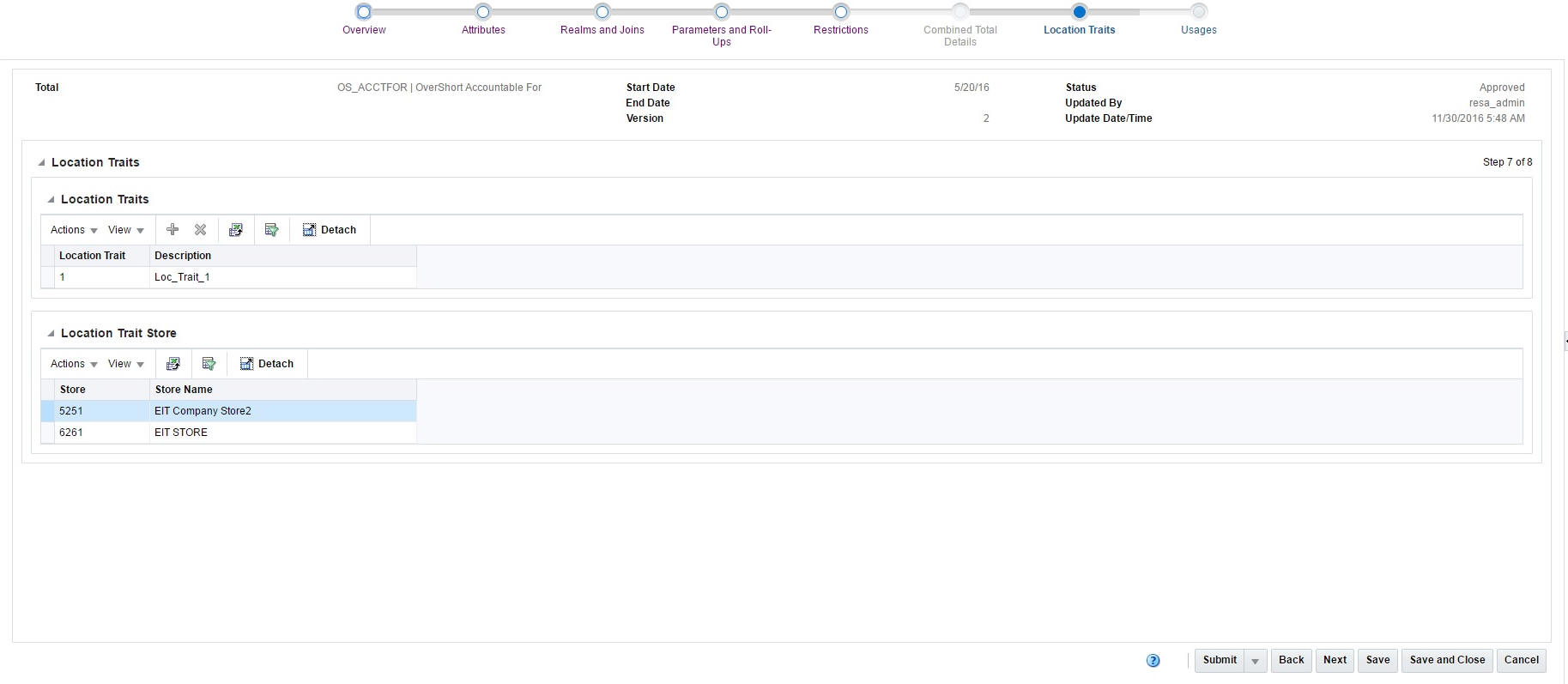The image size is (1568, 684).
Task: Go to the Parameters and Roll-Ups step
Action: point(722,36)
